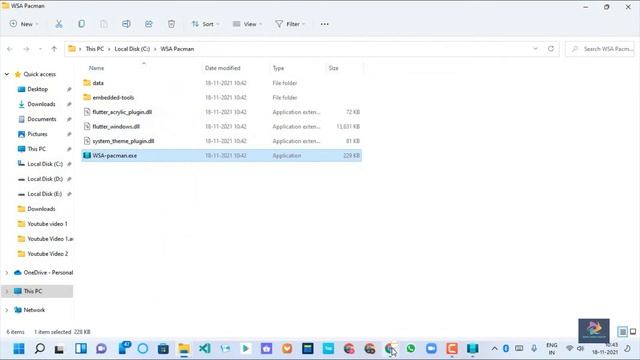
Task: Launch Visual Studio Code from taskbar
Action: point(204,349)
